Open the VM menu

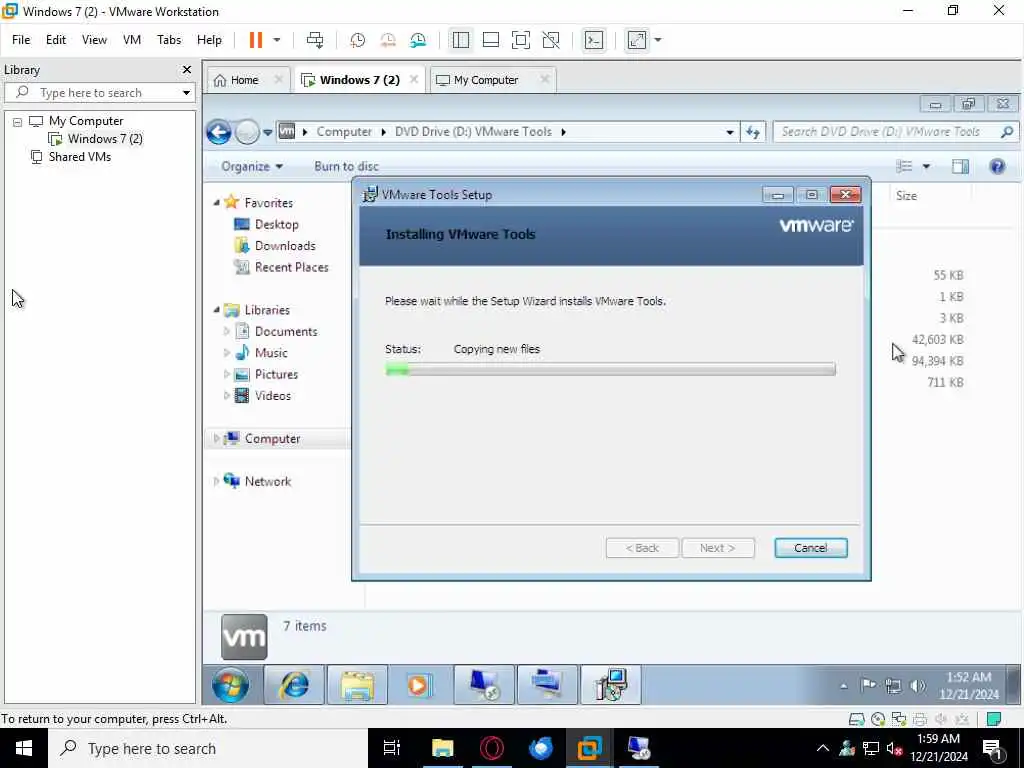(x=132, y=40)
